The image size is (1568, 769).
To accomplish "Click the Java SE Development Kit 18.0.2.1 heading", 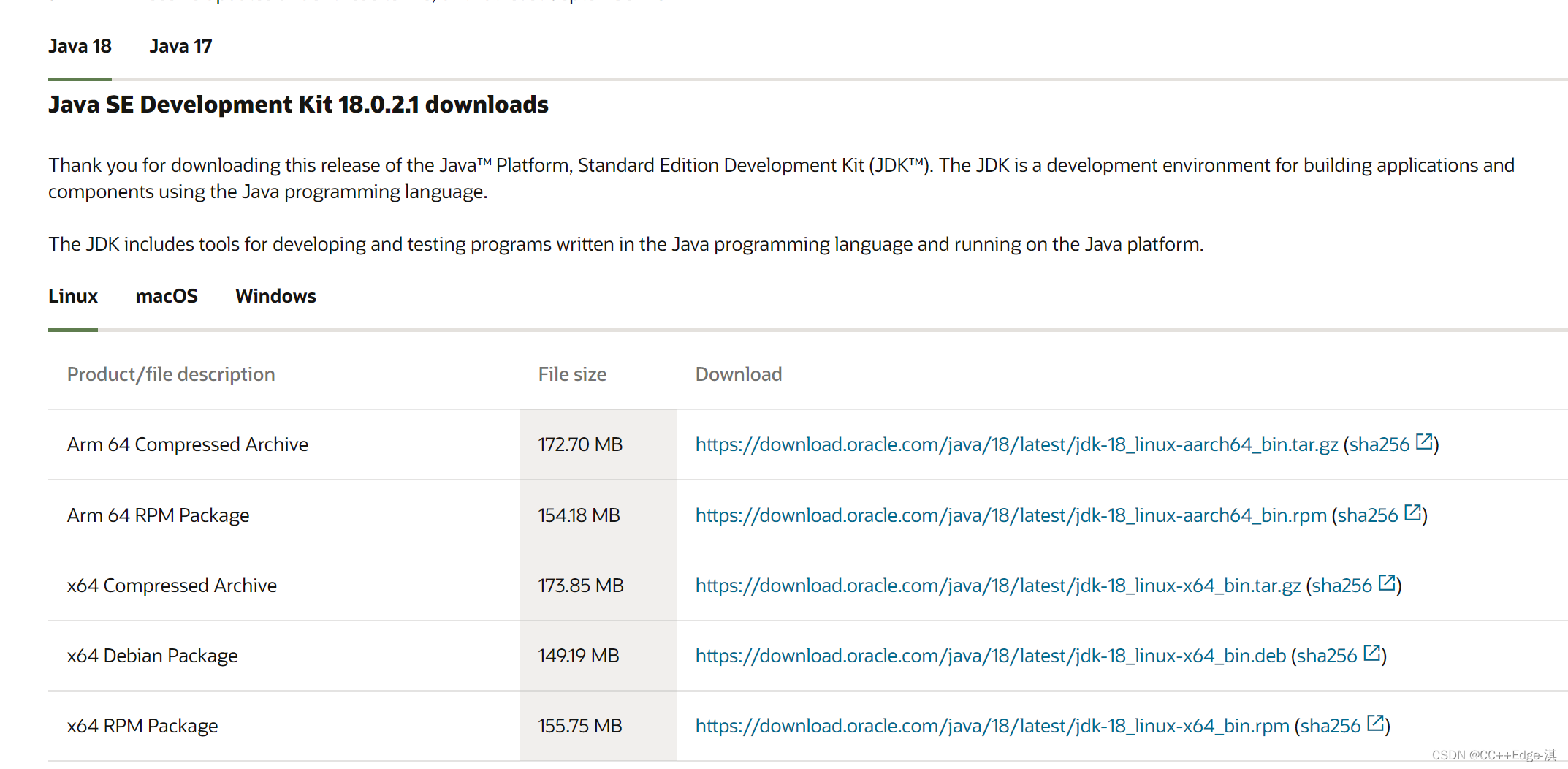I will tap(298, 105).
